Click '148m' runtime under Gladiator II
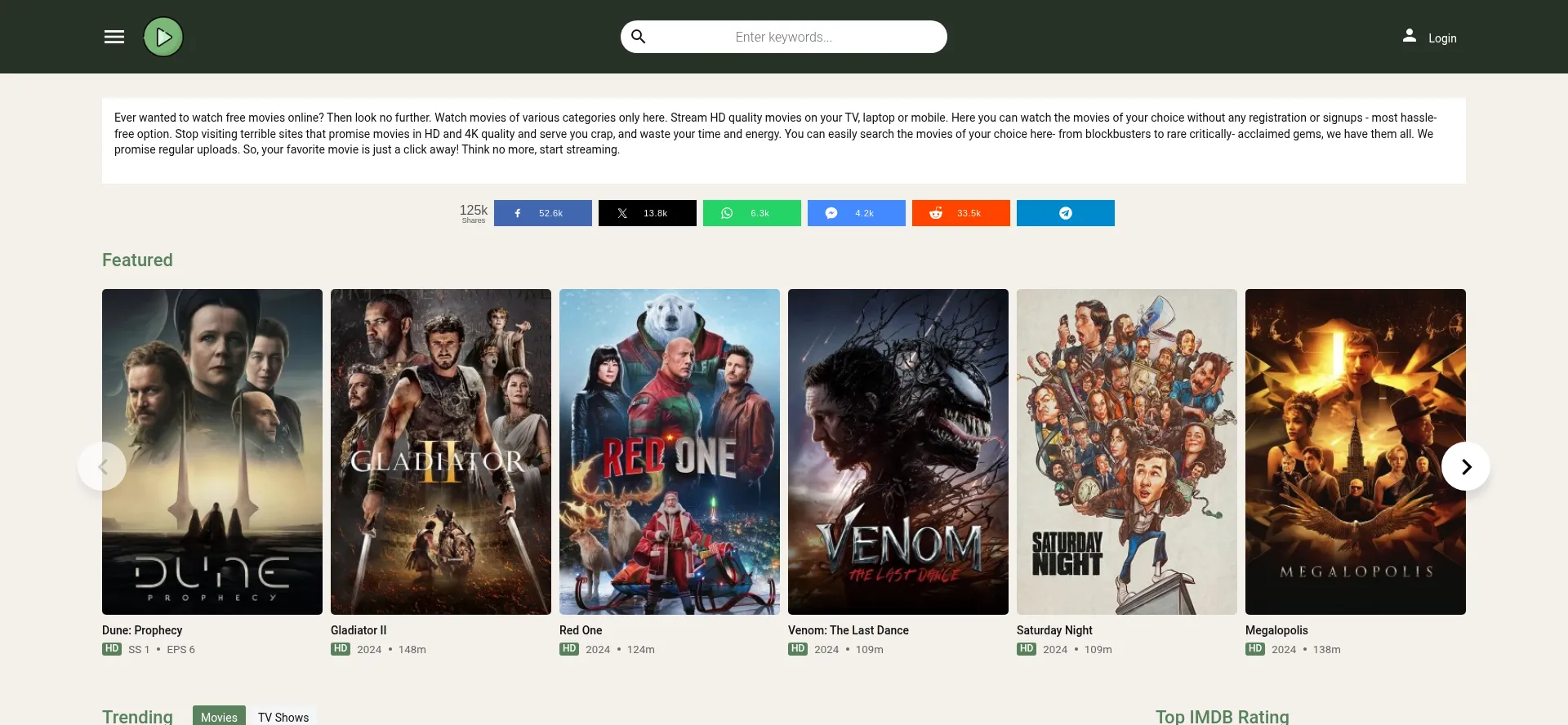Screen dimensions: 1568x725 click(412, 649)
